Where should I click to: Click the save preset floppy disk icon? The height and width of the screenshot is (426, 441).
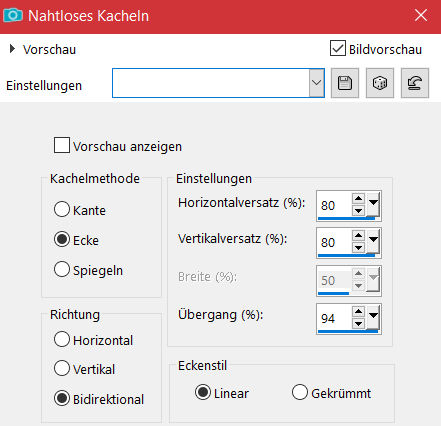(345, 83)
